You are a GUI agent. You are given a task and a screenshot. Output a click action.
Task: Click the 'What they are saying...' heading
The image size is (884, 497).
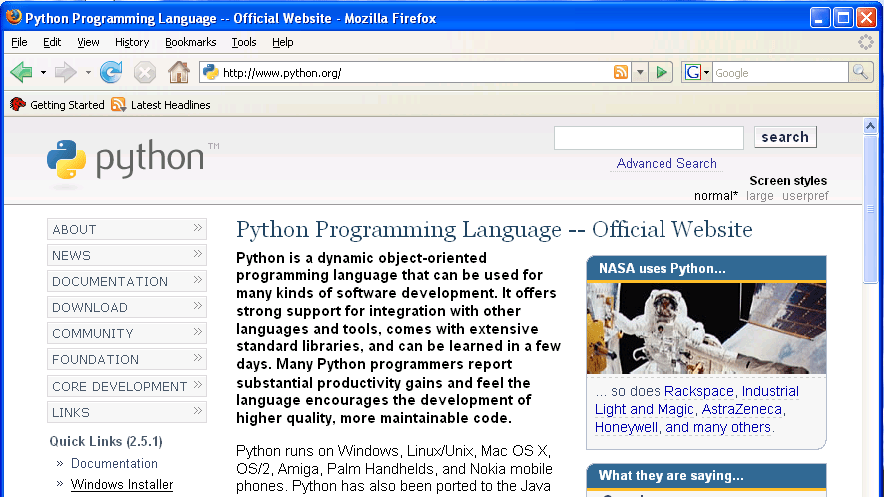pyautogui.click(x=671, y=476)
